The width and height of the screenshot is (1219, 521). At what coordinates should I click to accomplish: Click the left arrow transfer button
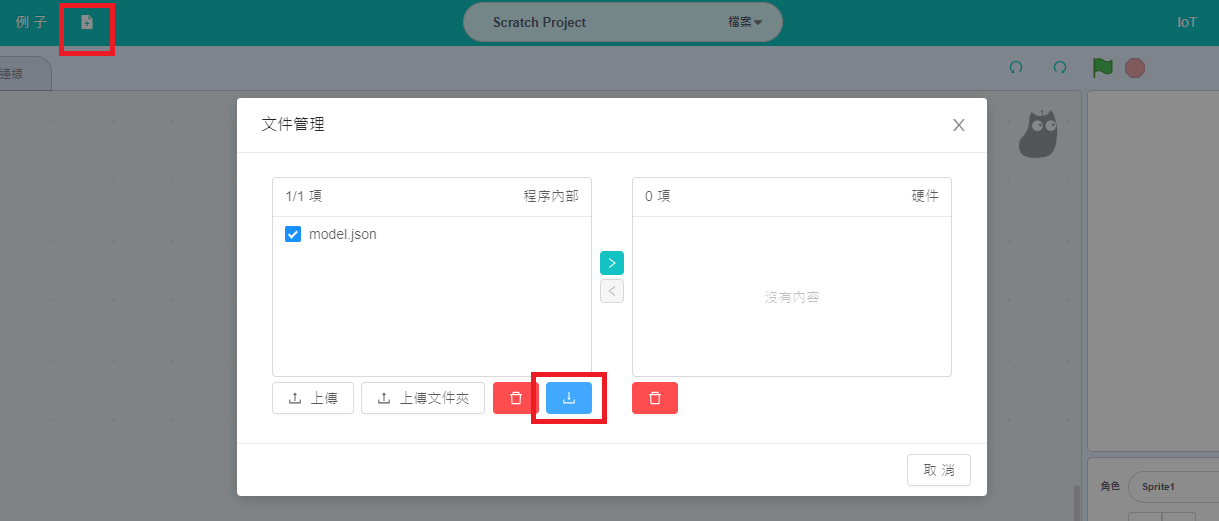pos(612,291)
